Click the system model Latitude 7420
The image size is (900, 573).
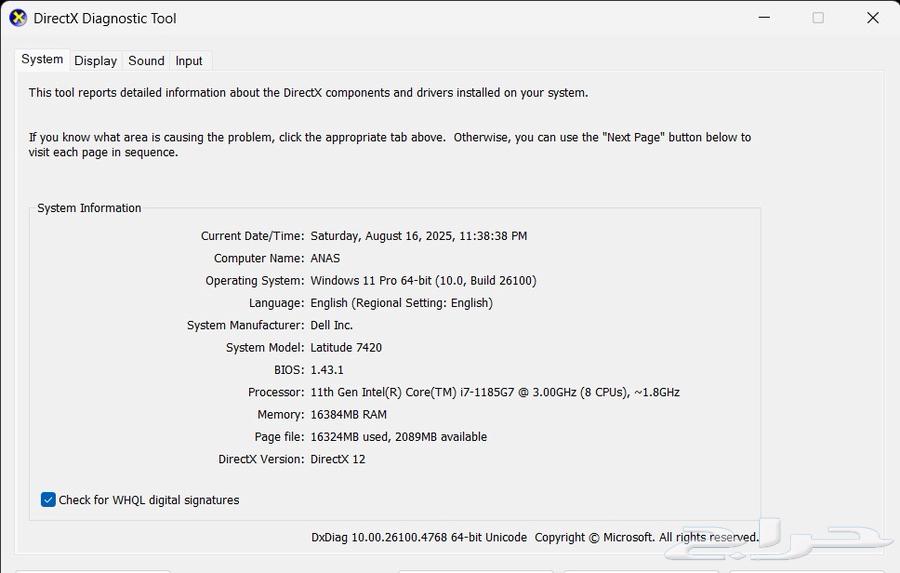(346, 348)
